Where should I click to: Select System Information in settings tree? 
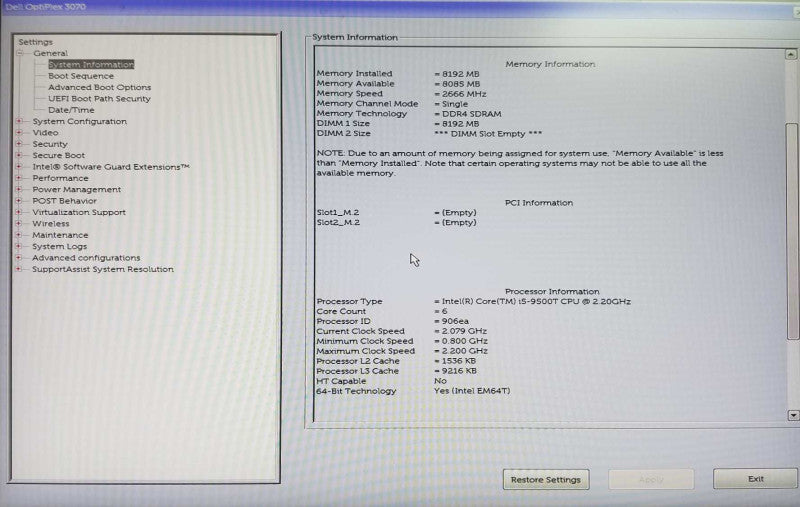tap(91, 65)
